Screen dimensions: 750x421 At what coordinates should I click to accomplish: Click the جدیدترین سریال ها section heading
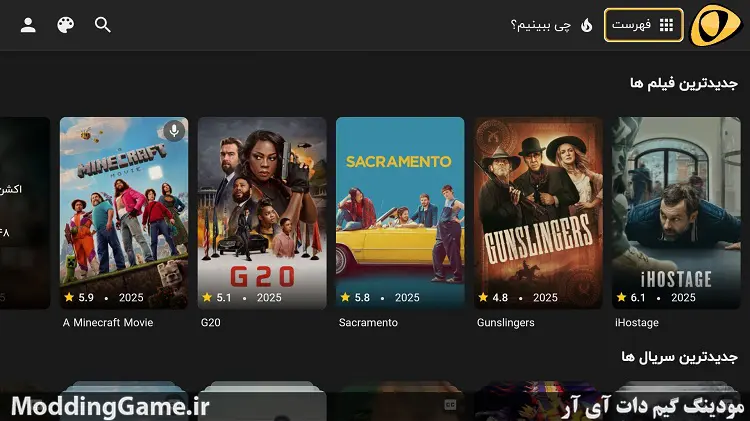point(679,357)
